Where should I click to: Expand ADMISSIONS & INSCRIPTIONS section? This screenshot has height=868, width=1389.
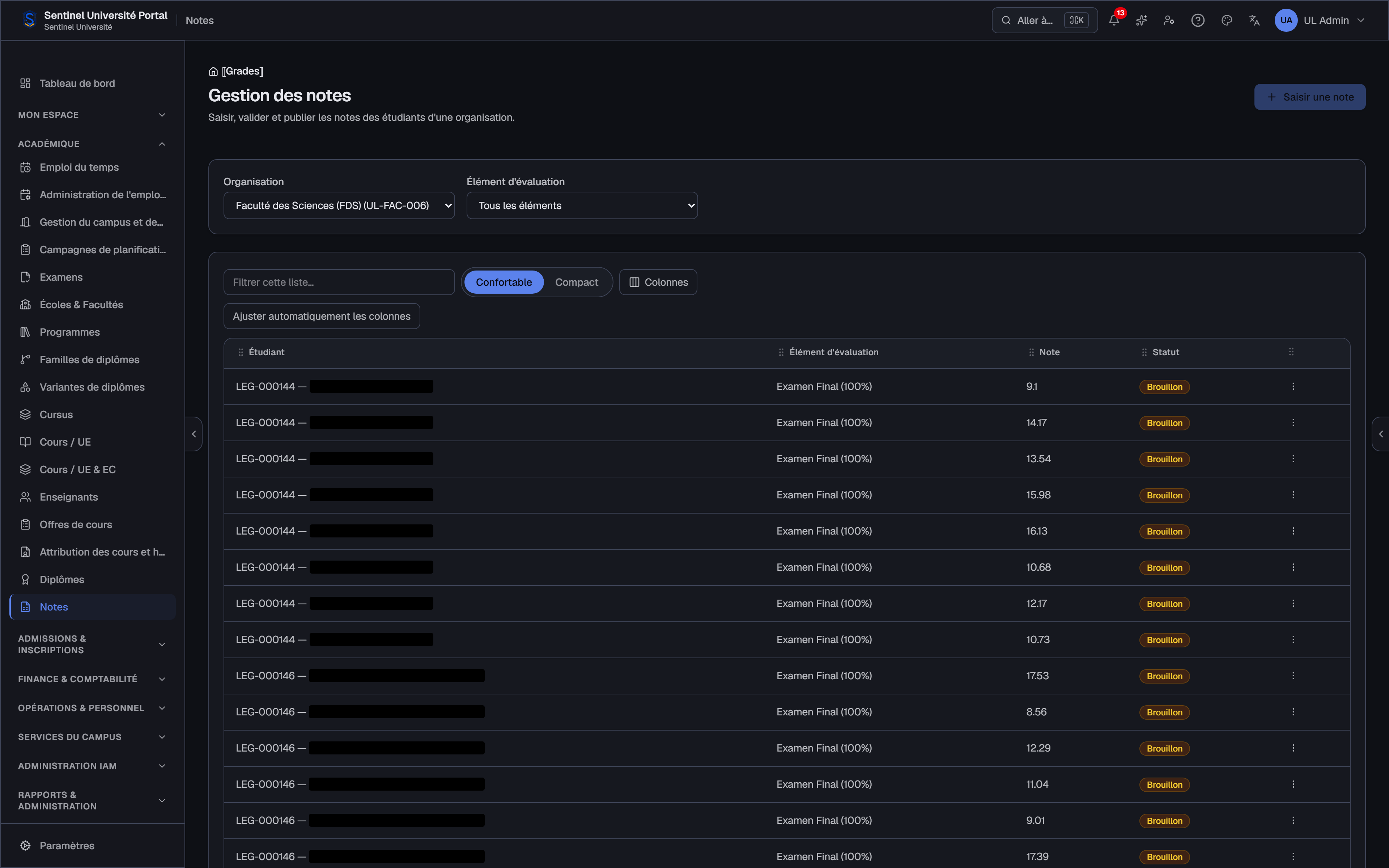coord(92,644)
